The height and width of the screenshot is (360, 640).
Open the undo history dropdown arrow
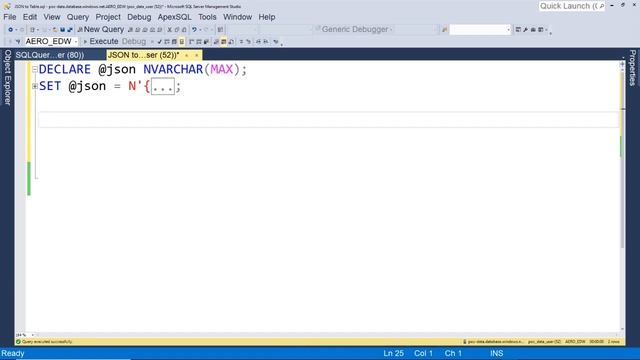[200, 29]
